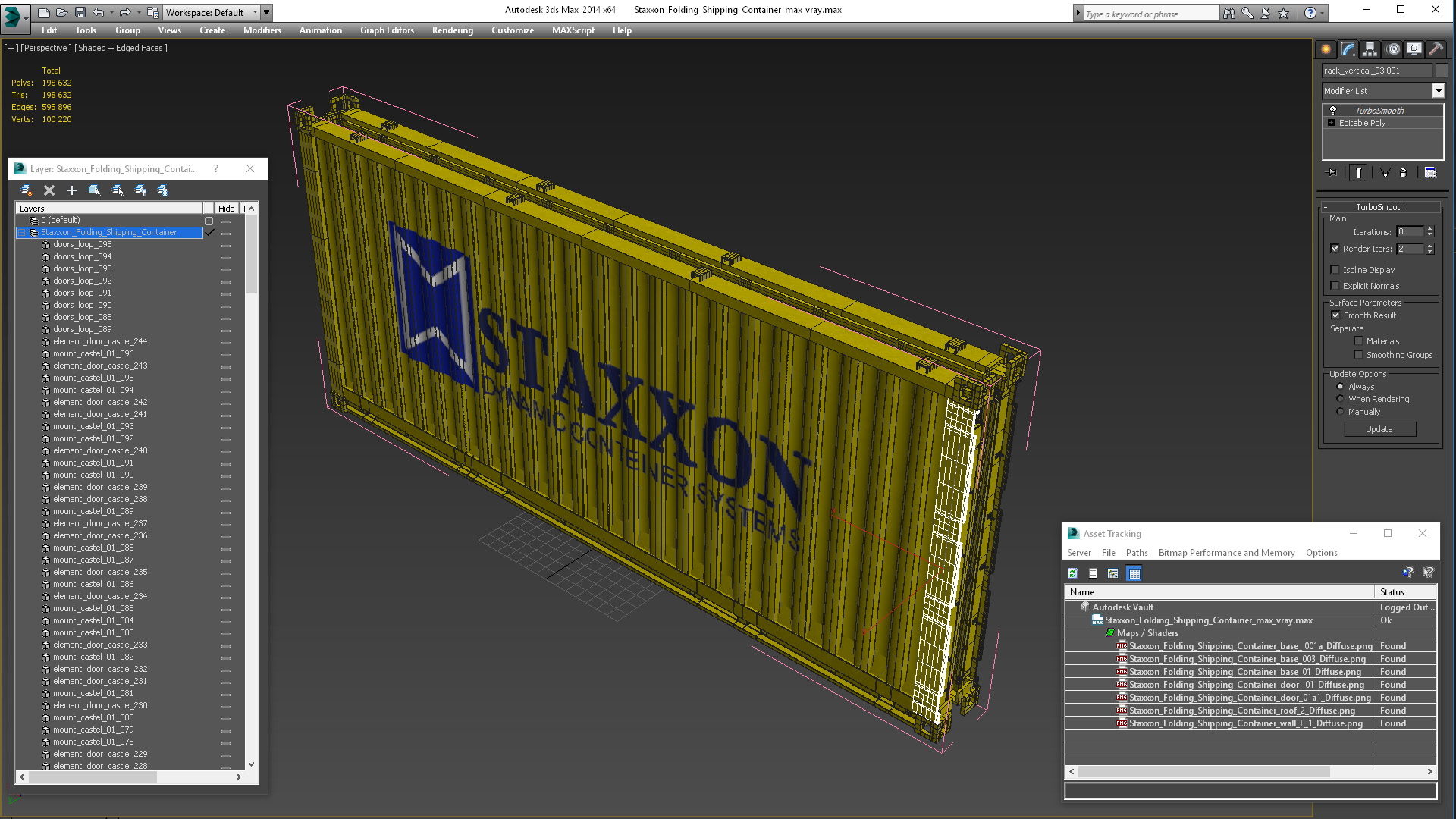Open Bitmap Performance and Memory menu
This screenshot has height=819, width=1456.
pyautogui.click(x=1226, y=553)
